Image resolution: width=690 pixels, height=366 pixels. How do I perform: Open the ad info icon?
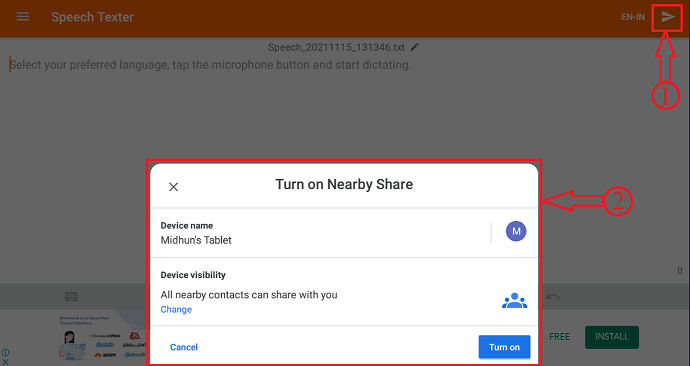[5, 352]
